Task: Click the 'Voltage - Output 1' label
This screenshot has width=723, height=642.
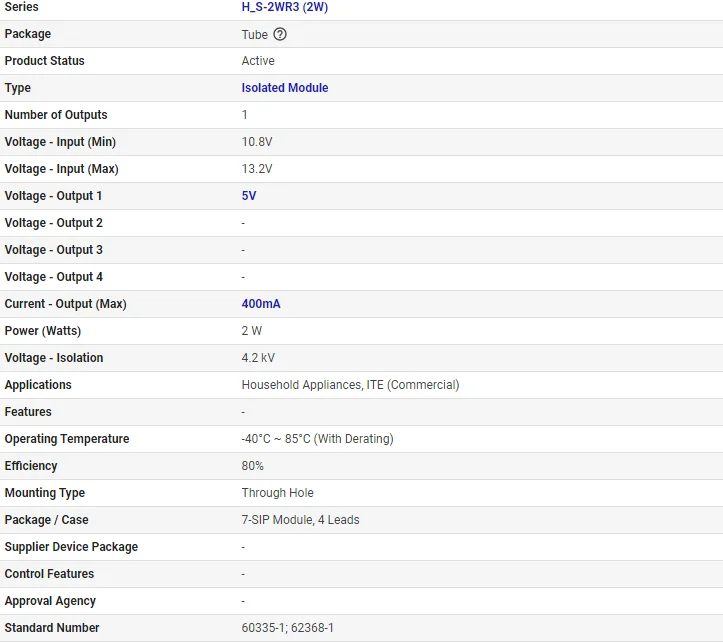Action: [x=53, y=196]
